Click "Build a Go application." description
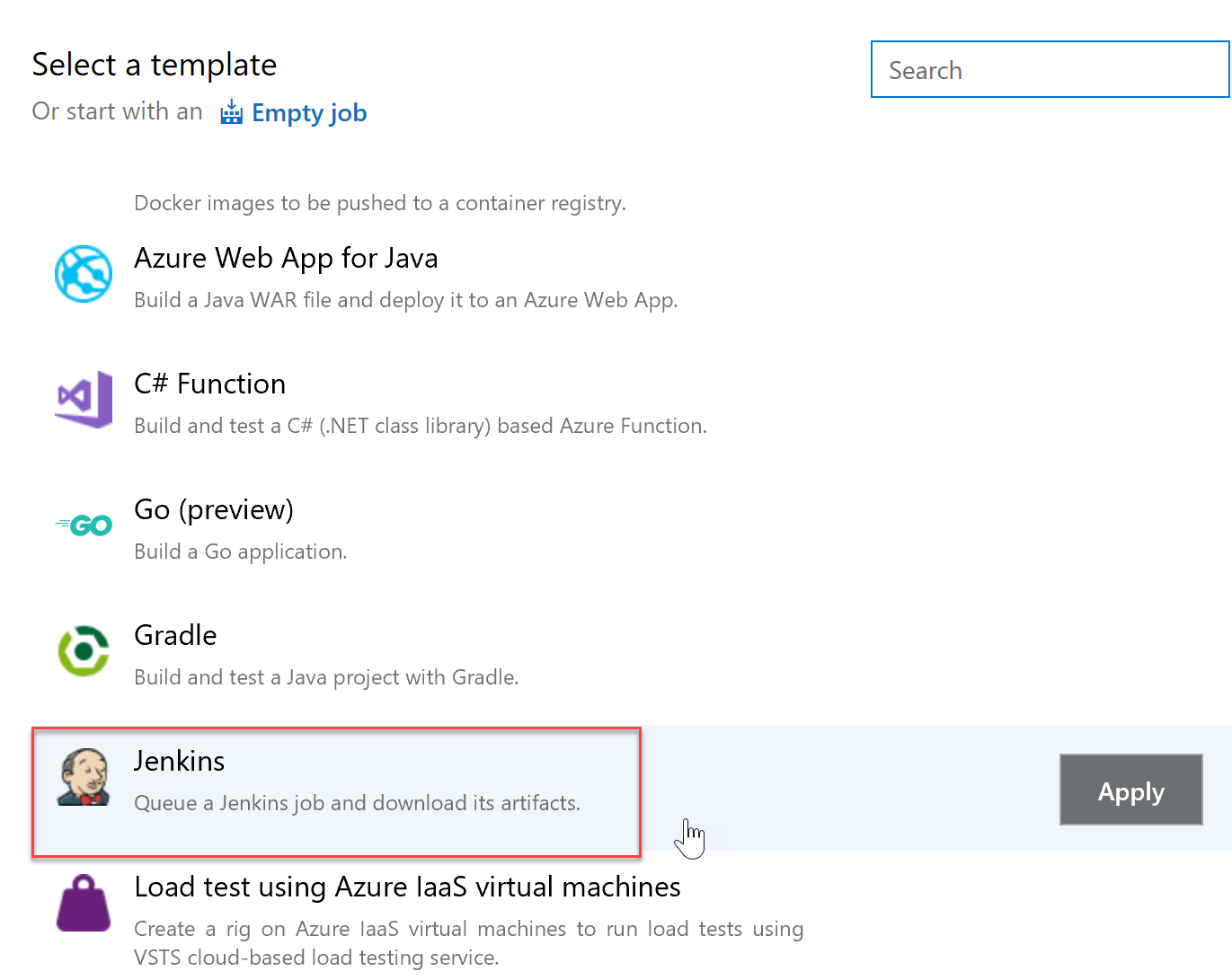This screenshot has width=1232, height=980. tap(240, 552)
